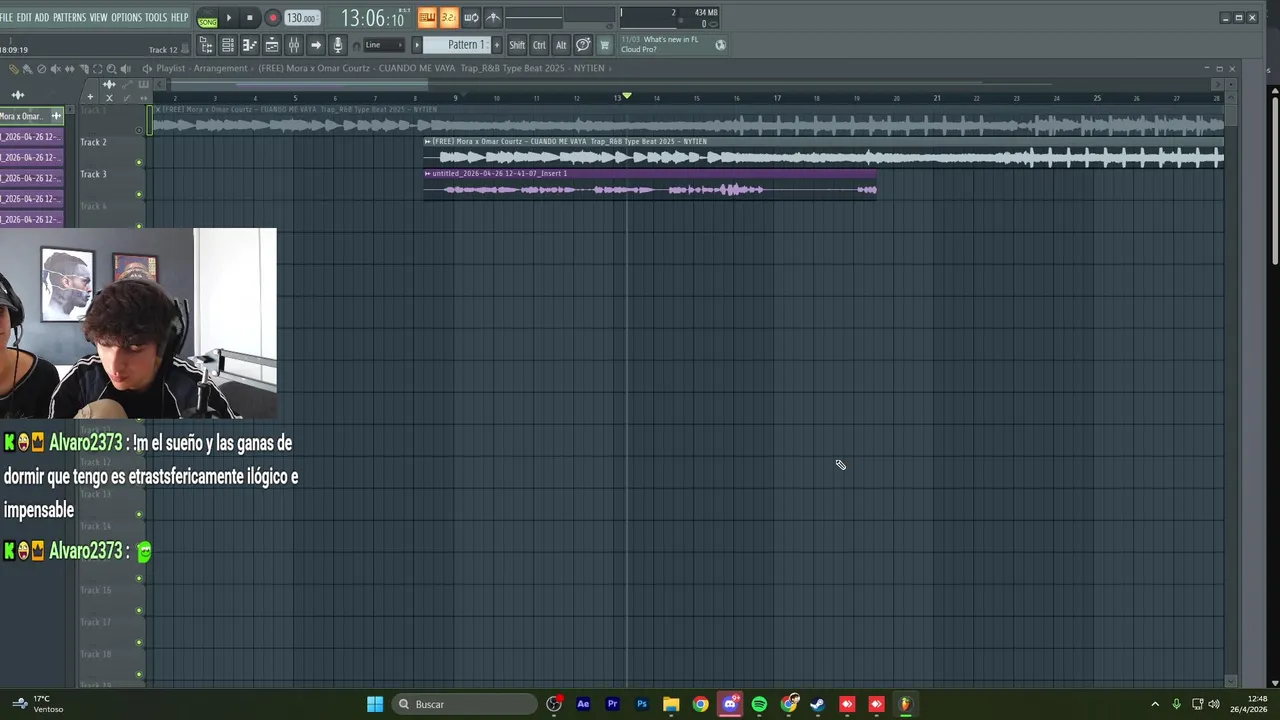The image size is (1280, 720).
Task: Select the paint brush tool in playlist
Action: (x=27, y=69)
